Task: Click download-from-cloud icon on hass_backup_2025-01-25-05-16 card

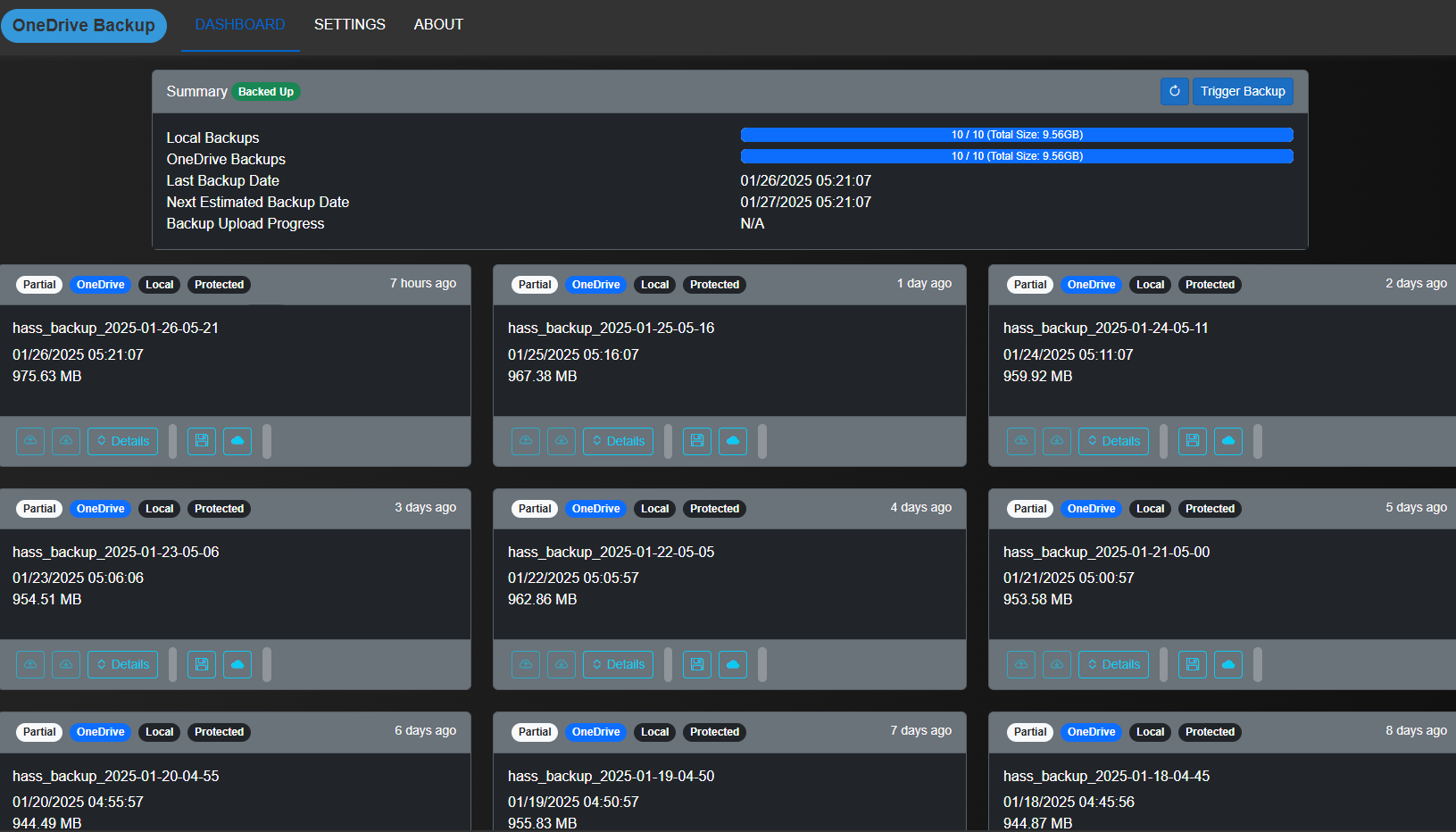Action: [x=562, y=441]
